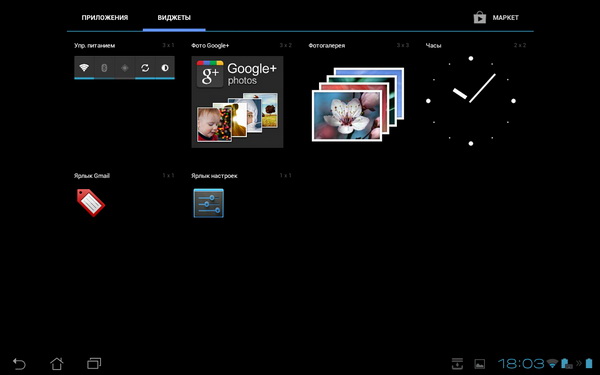Viewport: 600px width, 375px height.
Task: Open the picture notification icon
Action: (479, 364)
